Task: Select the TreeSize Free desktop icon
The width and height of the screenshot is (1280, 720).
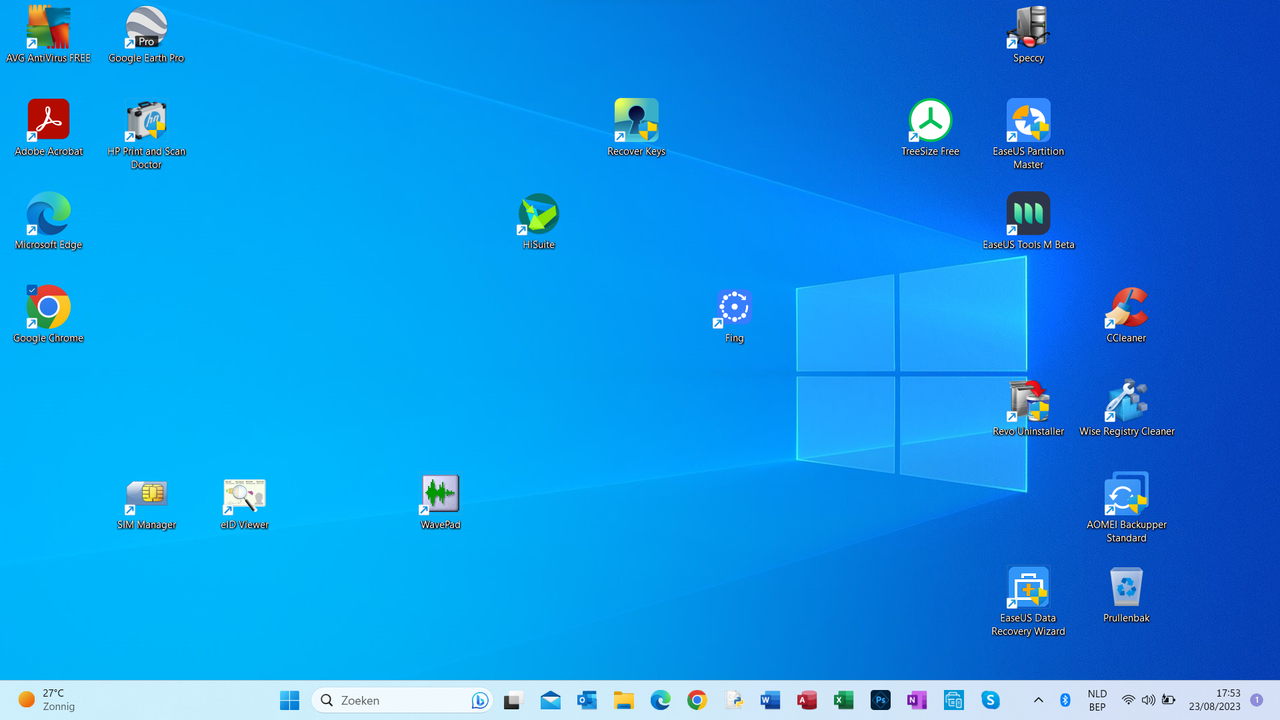Action: coord(930,127)
